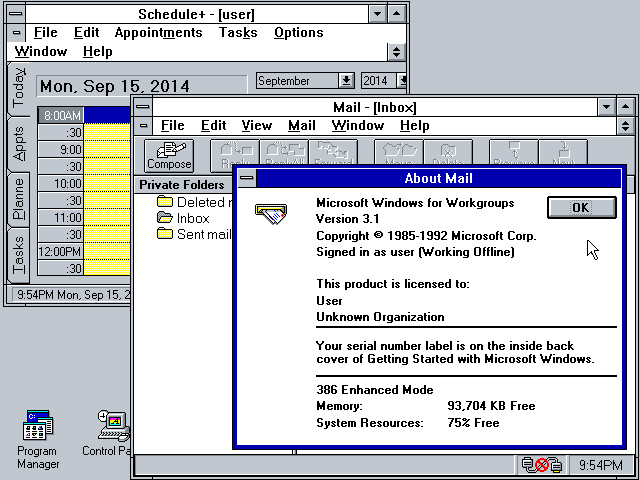Select the 9:00 time slot

(60, 149)
